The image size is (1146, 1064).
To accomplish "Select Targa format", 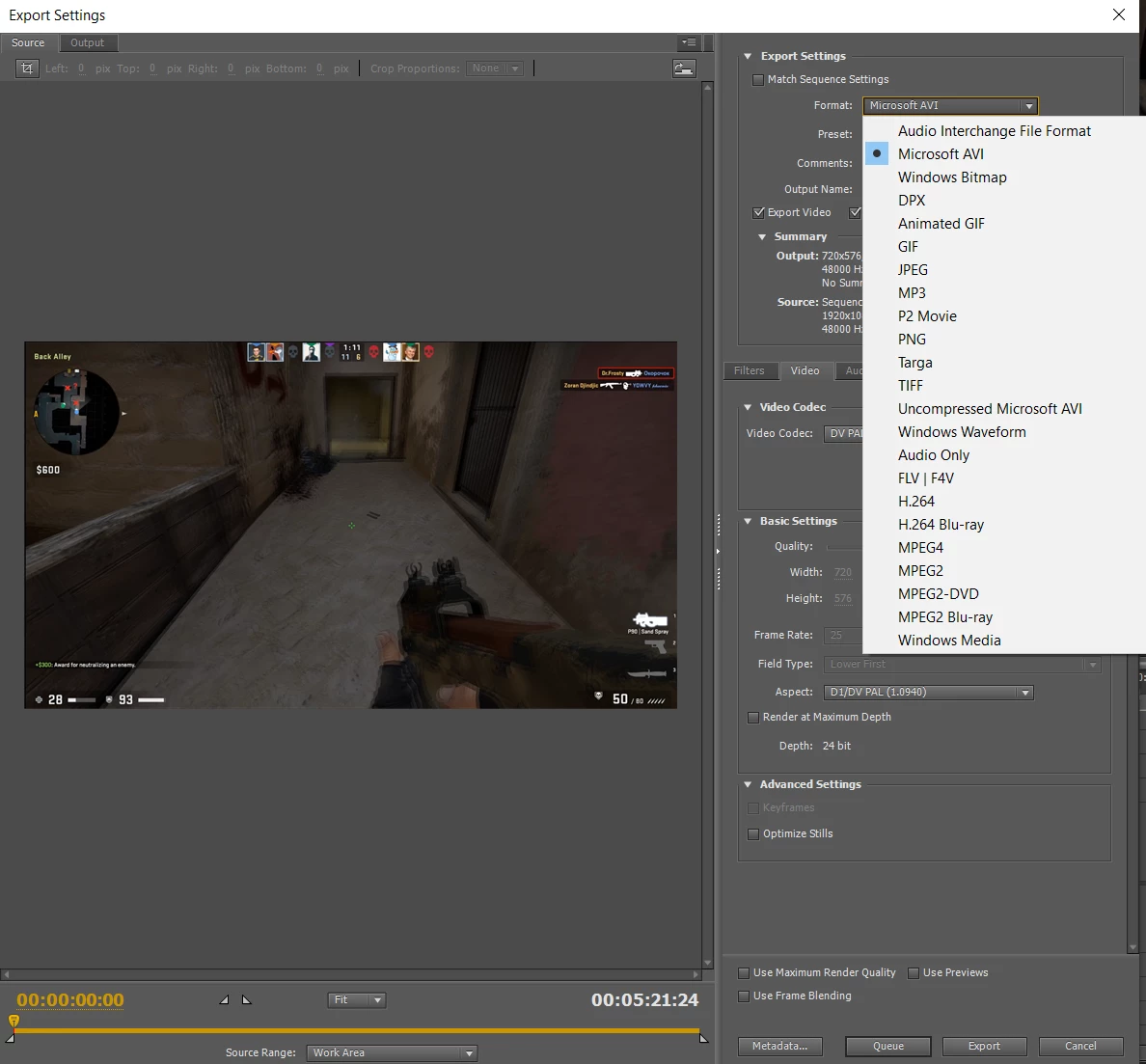I will pyautogui.click(x=914, y=363).
